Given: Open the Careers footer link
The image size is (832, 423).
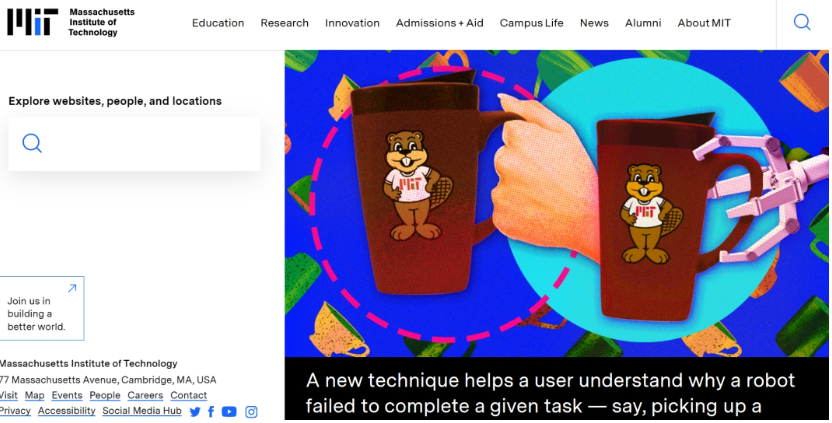Looking at the screenshot, I should [x=145, y=396].
